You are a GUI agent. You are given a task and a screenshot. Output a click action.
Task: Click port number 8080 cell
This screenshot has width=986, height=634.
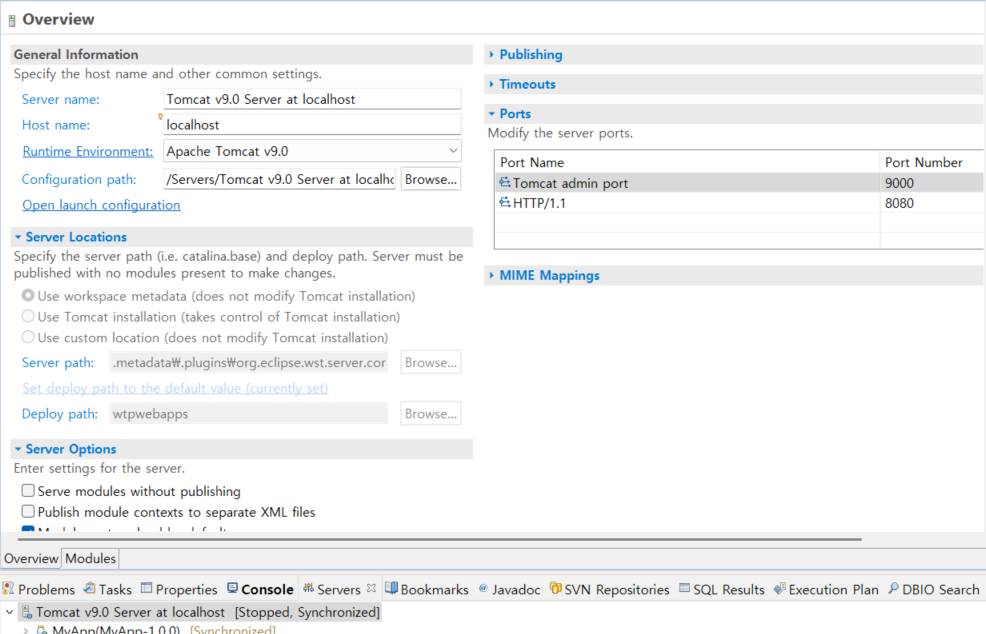point(899,203)
